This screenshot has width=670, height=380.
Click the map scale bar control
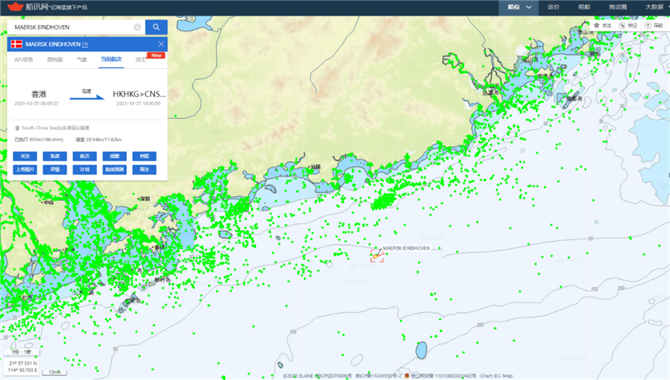55,372
